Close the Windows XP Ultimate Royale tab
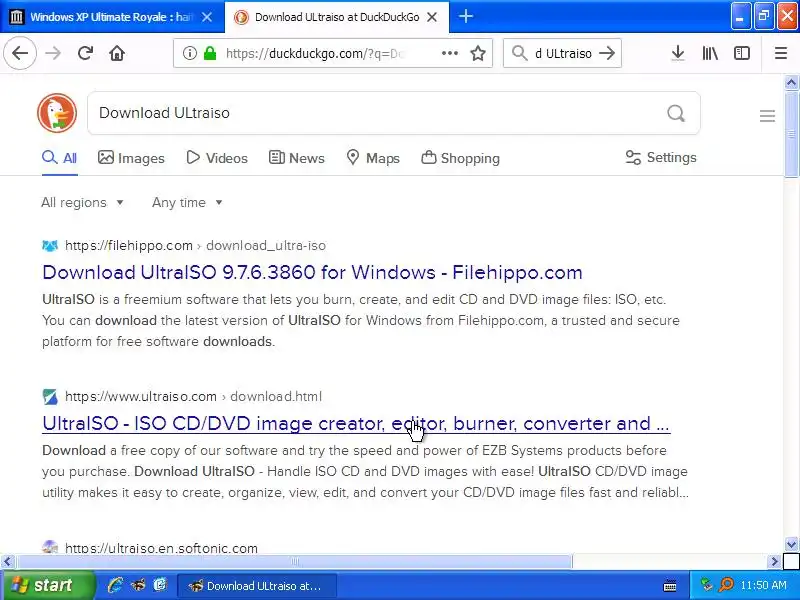 coord(207,17)
